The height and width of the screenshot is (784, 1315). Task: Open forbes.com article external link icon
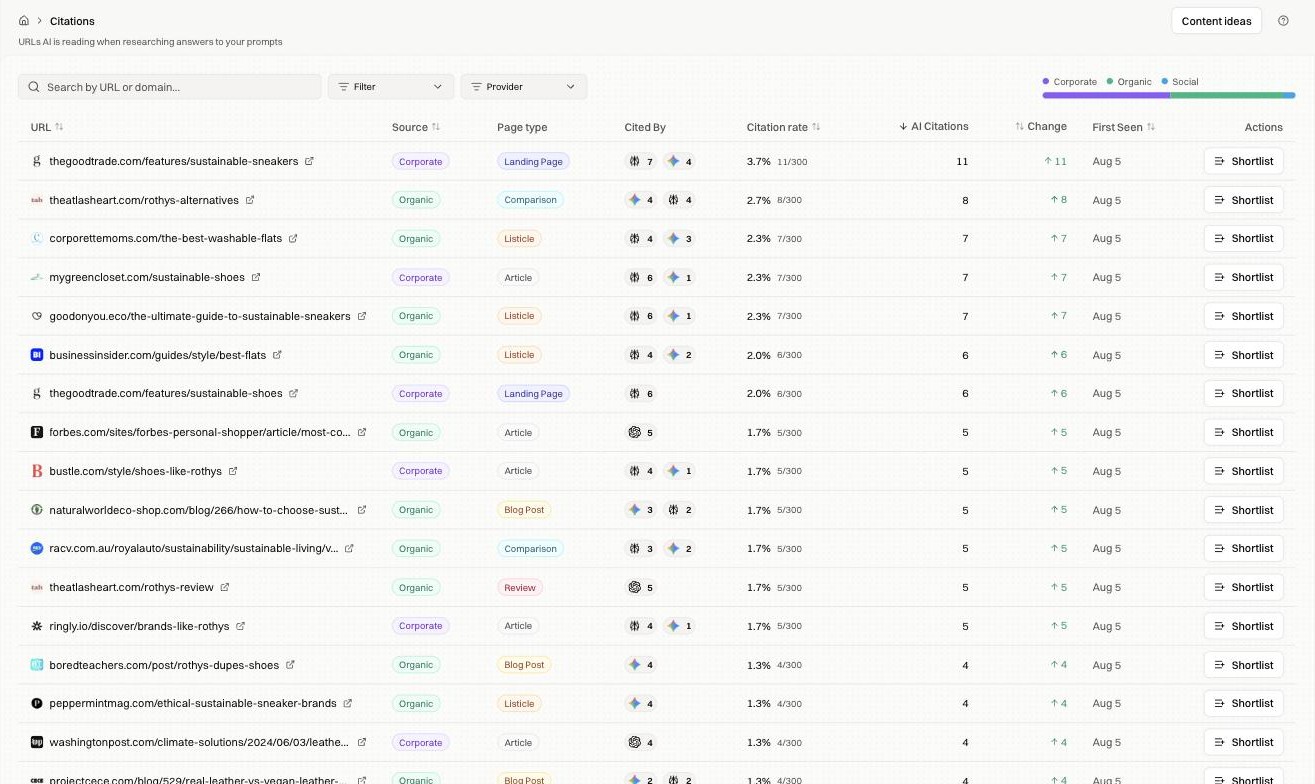tap(362, 432)
